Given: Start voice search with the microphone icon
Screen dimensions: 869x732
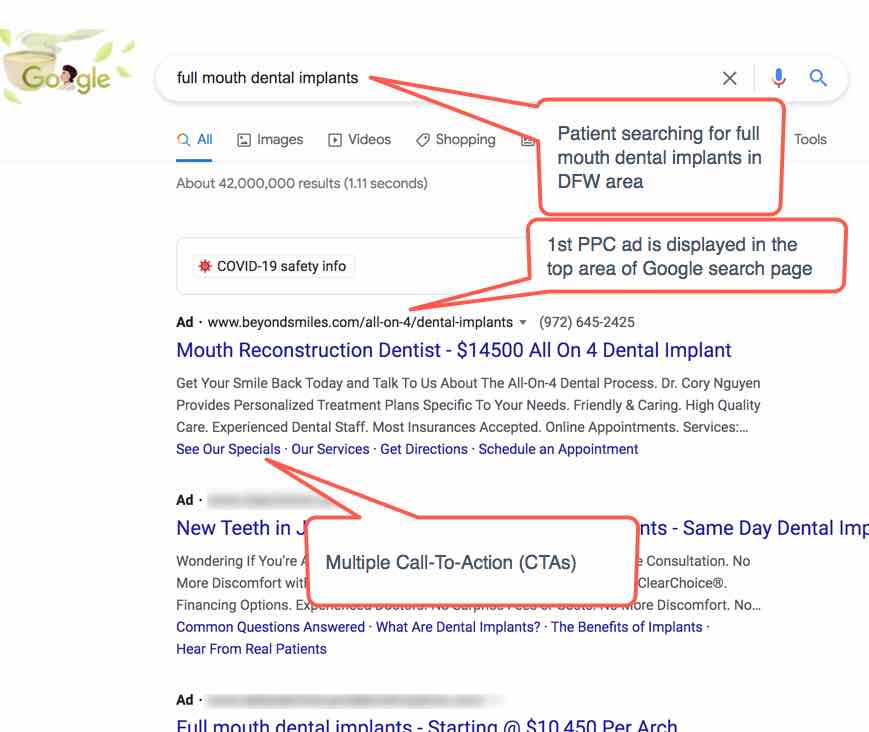Looking at the screenshot, I should [x=778, y=78].
